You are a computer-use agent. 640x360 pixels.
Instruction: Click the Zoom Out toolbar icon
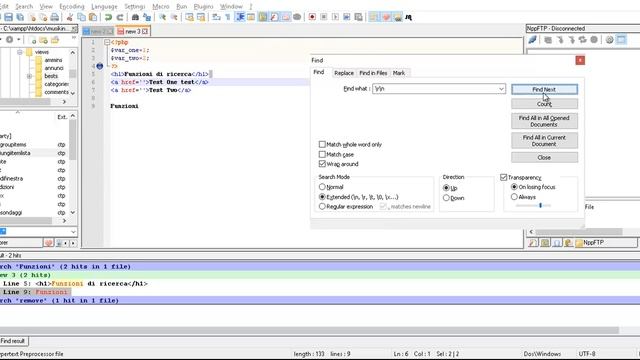pyautogui.click(x=174, y=17)
